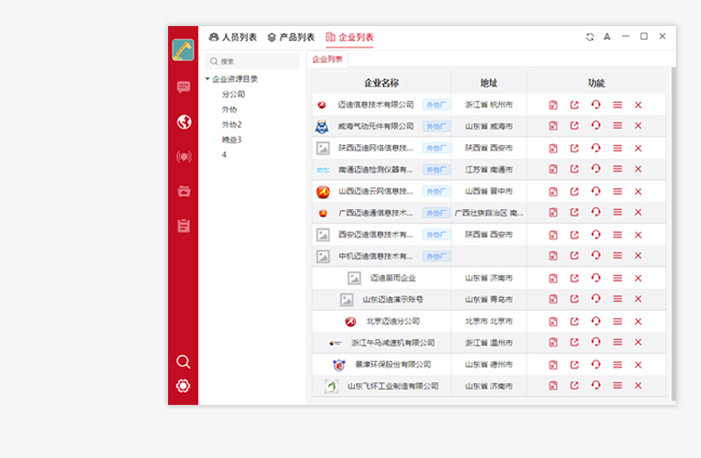Click the red X in the 德州市 row
The image size is (701, 458).
638,365
